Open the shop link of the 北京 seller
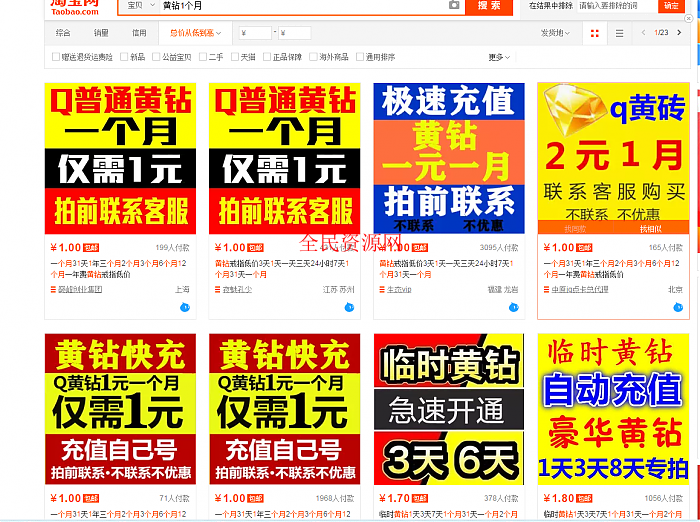 [580, 289]
